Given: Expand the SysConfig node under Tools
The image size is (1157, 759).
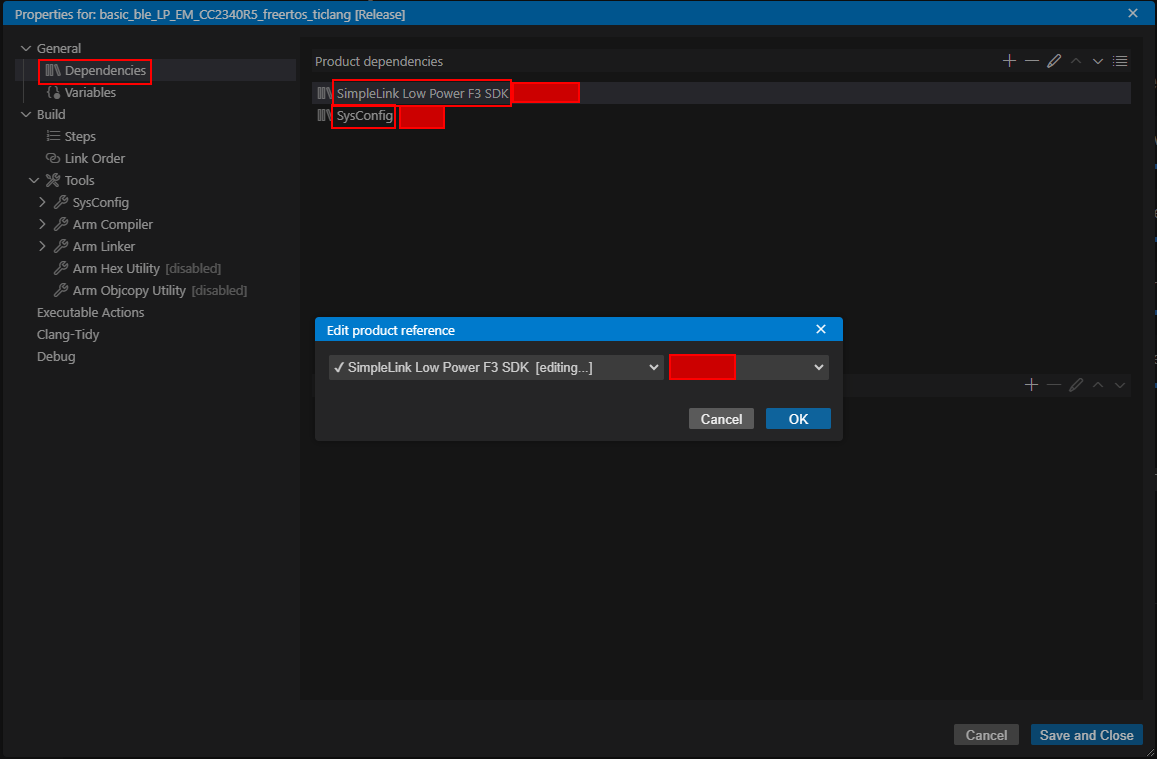Looking at the screenshot, I should pos(42,203).
